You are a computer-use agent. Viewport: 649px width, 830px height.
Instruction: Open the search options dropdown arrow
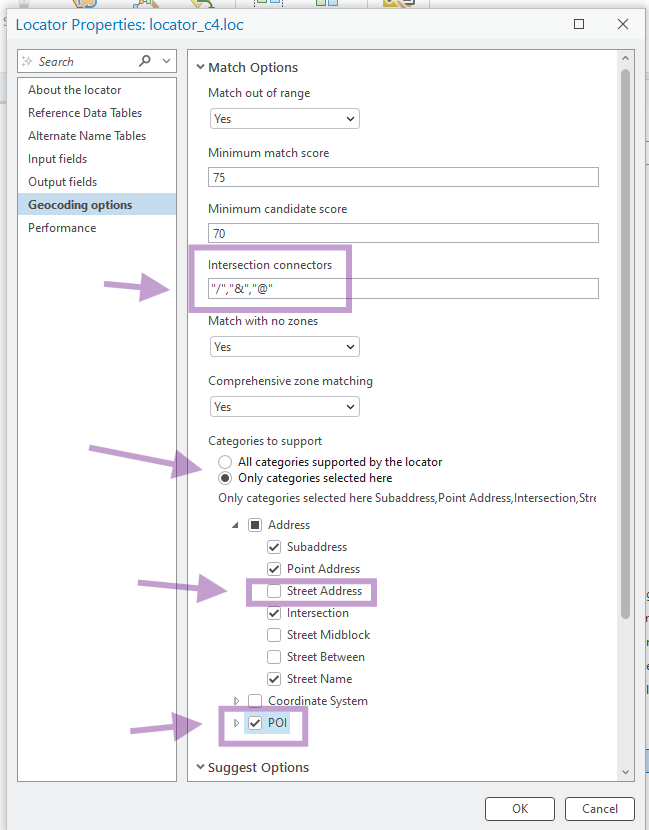point(165,61)
